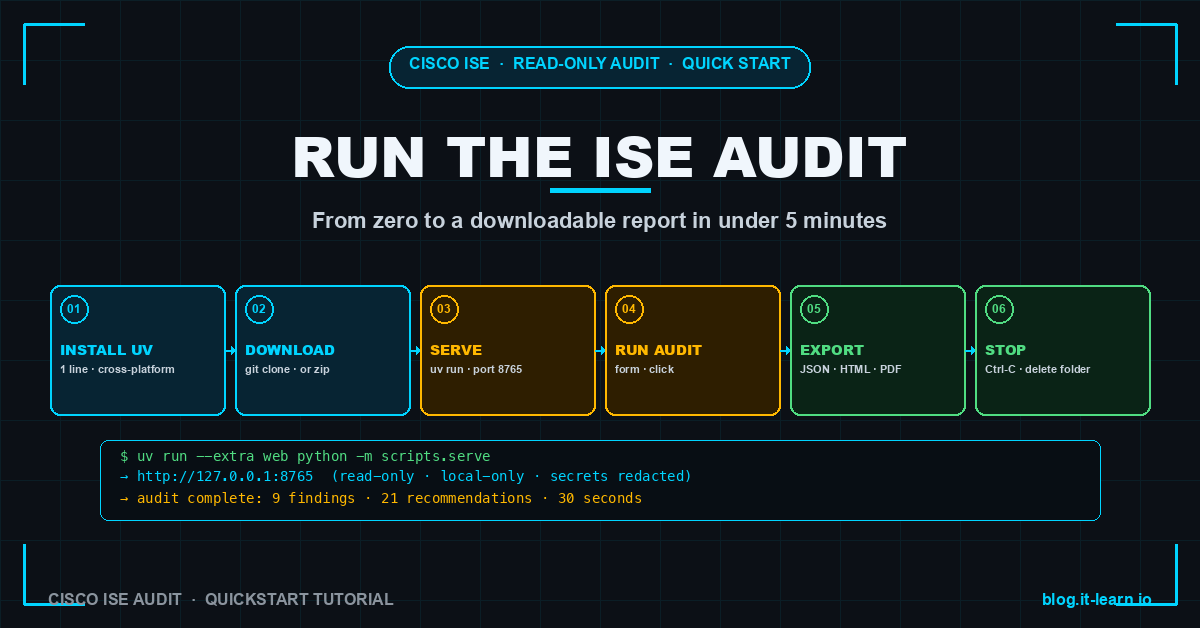Click the 'From zero to a downloadable report' subtitle

pos(599,221)
